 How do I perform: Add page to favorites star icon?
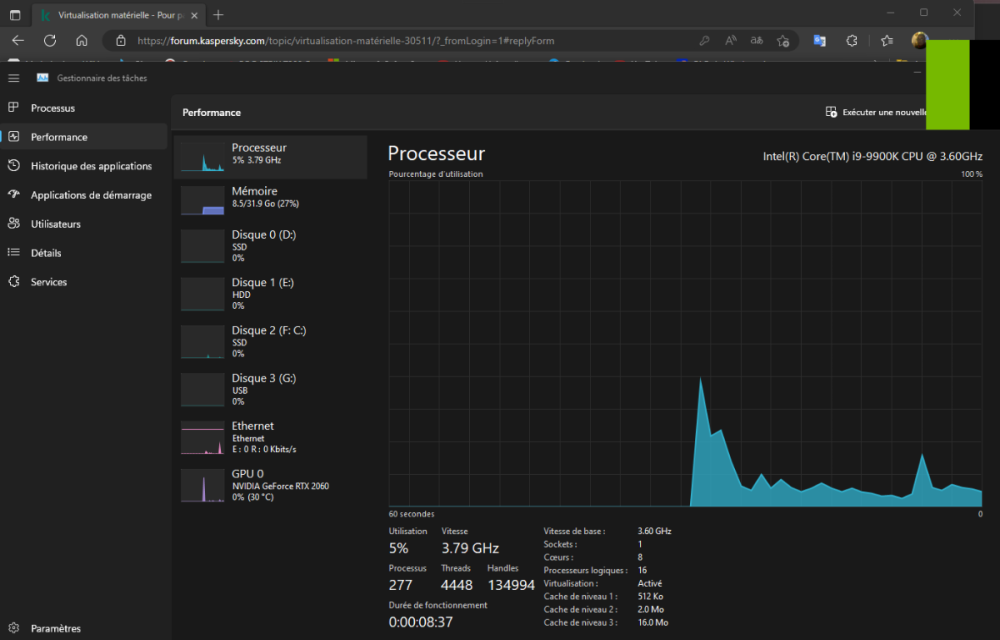click(x=783, y=41)
